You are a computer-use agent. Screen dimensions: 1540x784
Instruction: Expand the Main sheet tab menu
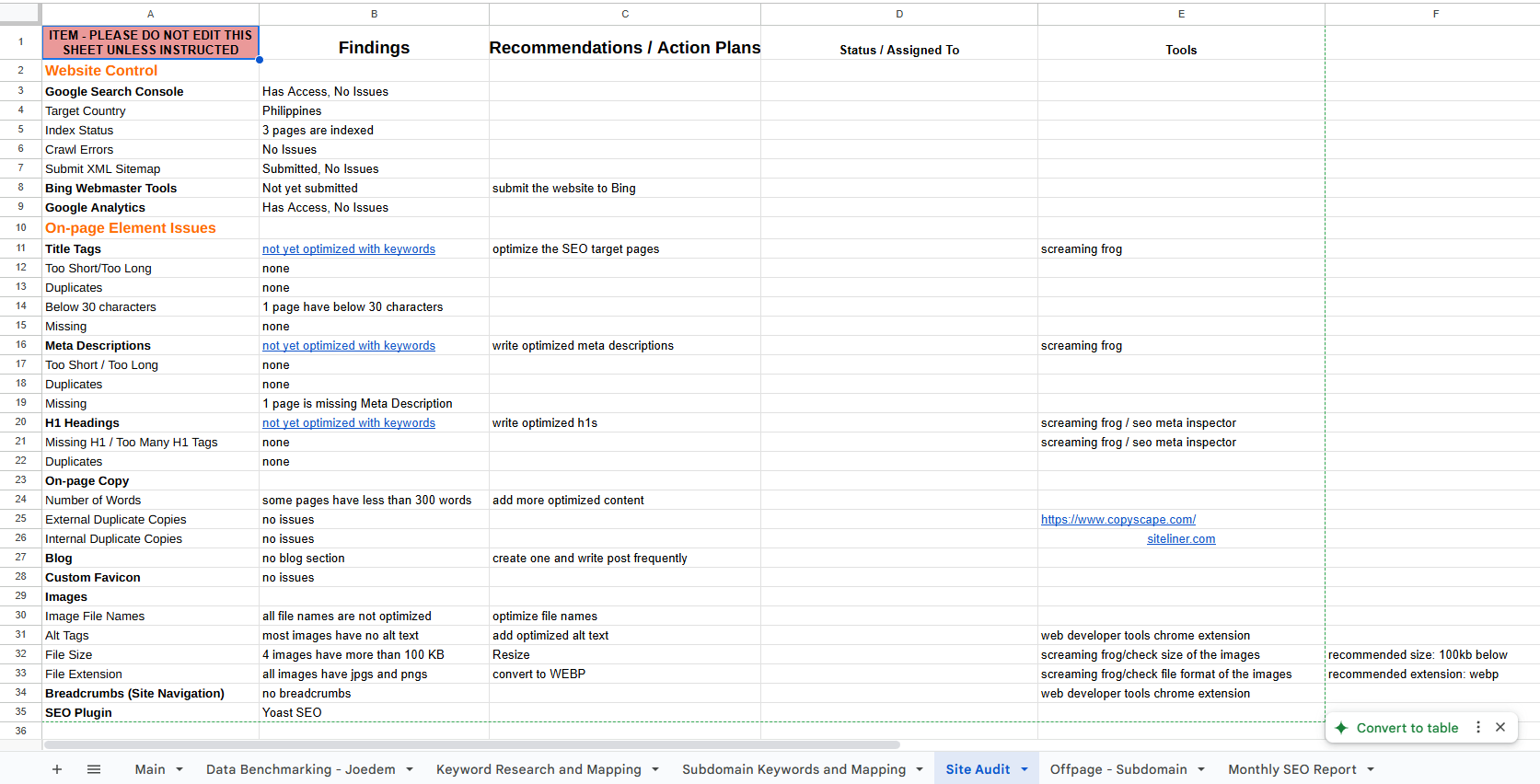(179, 769)
